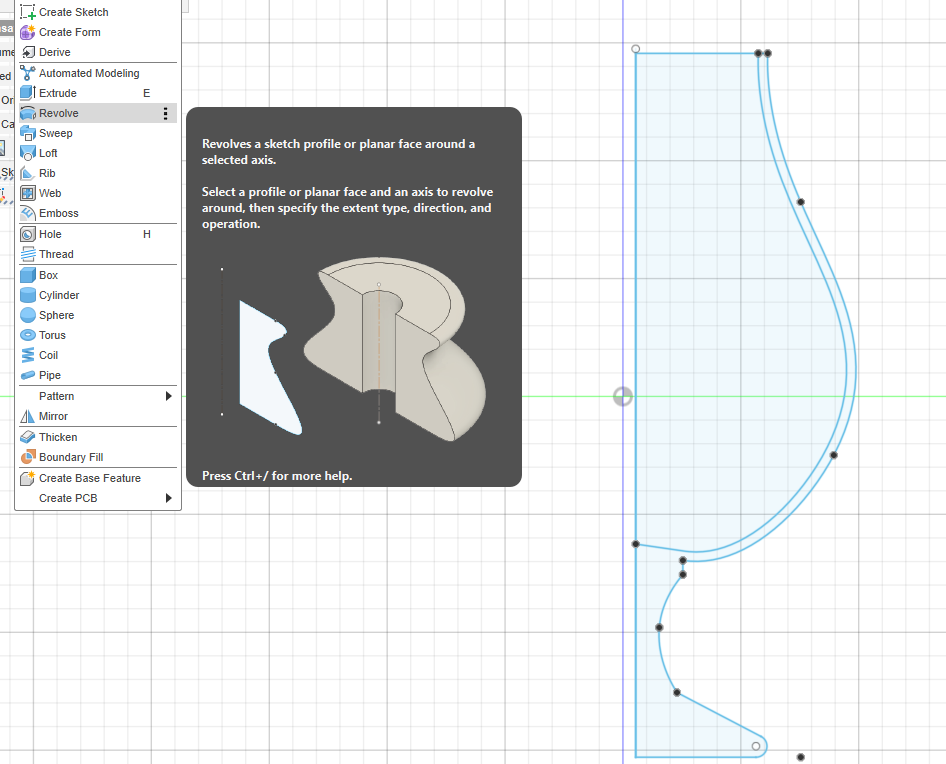
Task: Click the sketch origin point marker
Action: tap(622, 397)
